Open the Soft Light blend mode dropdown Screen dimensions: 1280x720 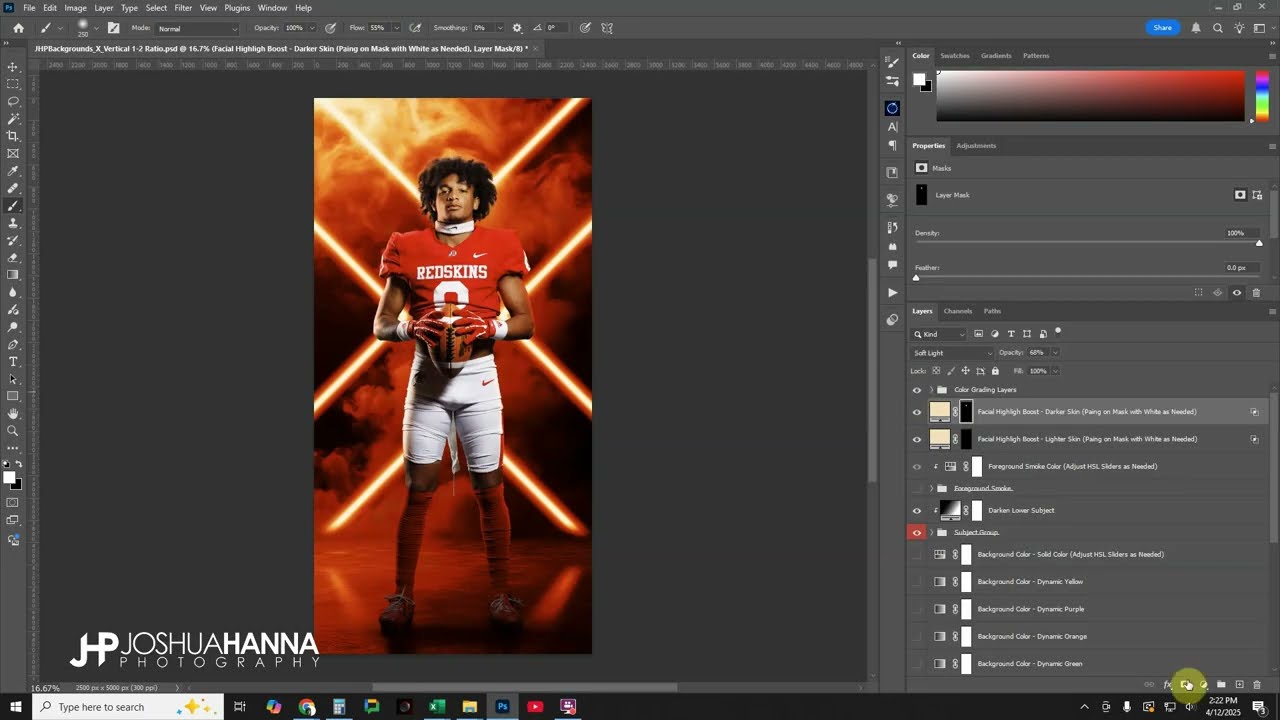pyautogui.click(x=952, y=353)
